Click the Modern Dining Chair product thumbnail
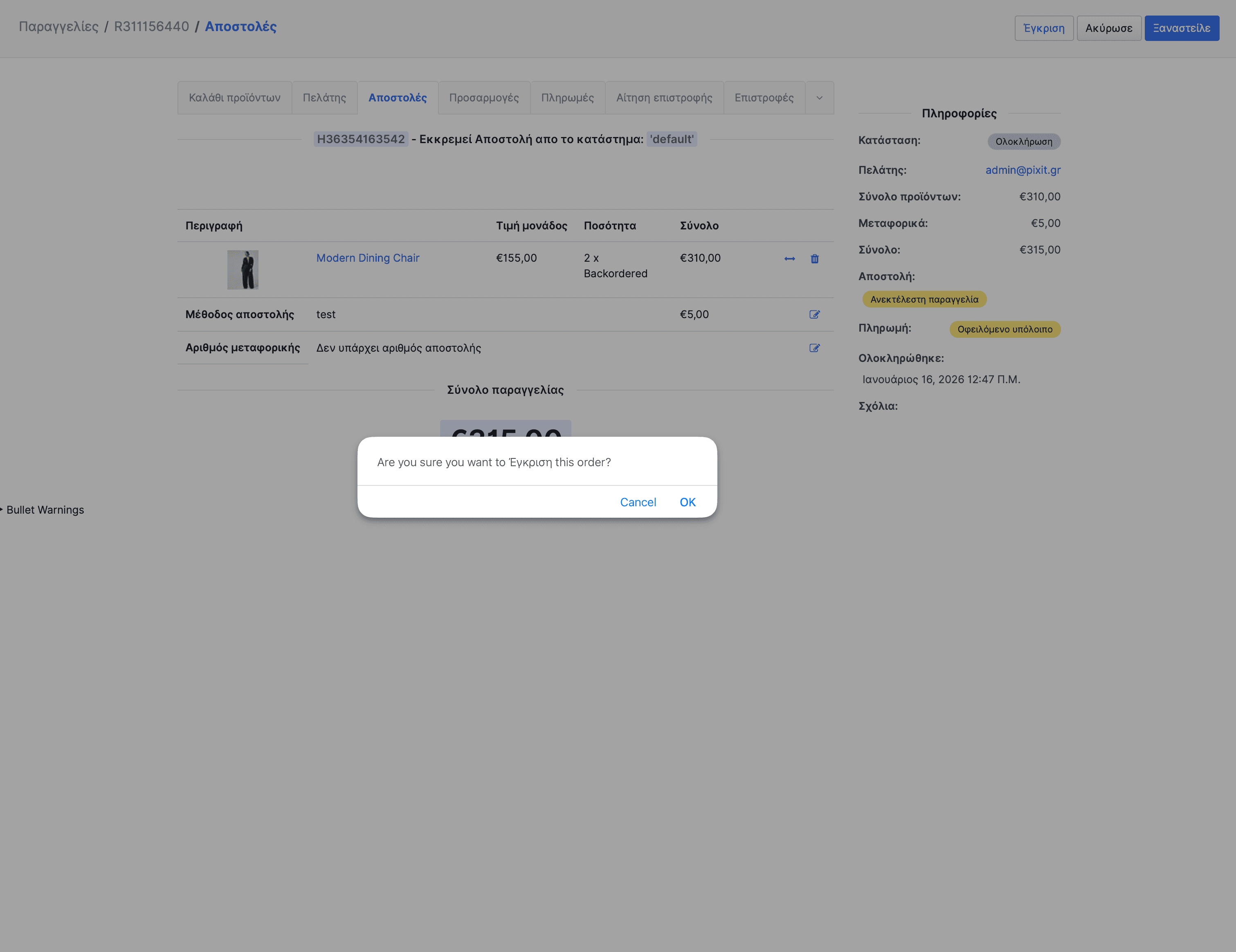The width and height of the screenshot is (1236, 952). coord(243,270)
